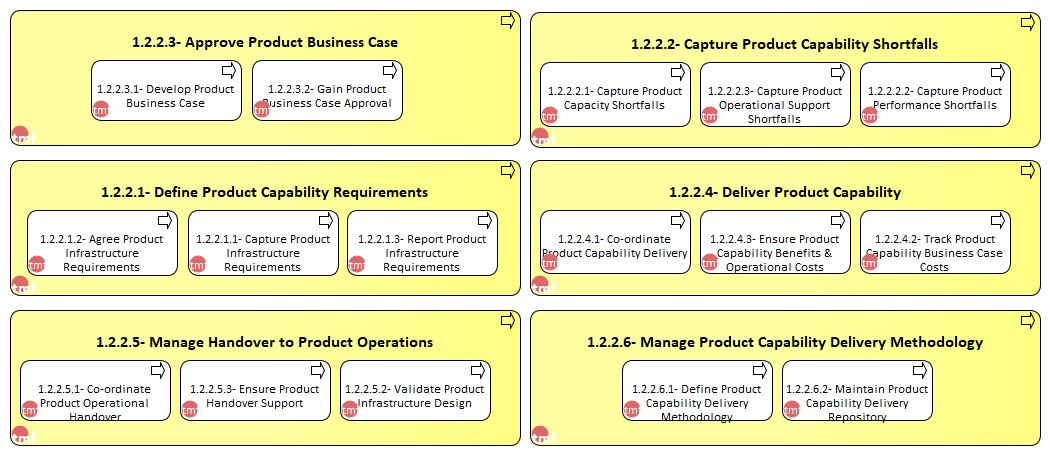
Task: Click the arrow icon on Deliver Product Capability group
Action: coord(1028,171)
